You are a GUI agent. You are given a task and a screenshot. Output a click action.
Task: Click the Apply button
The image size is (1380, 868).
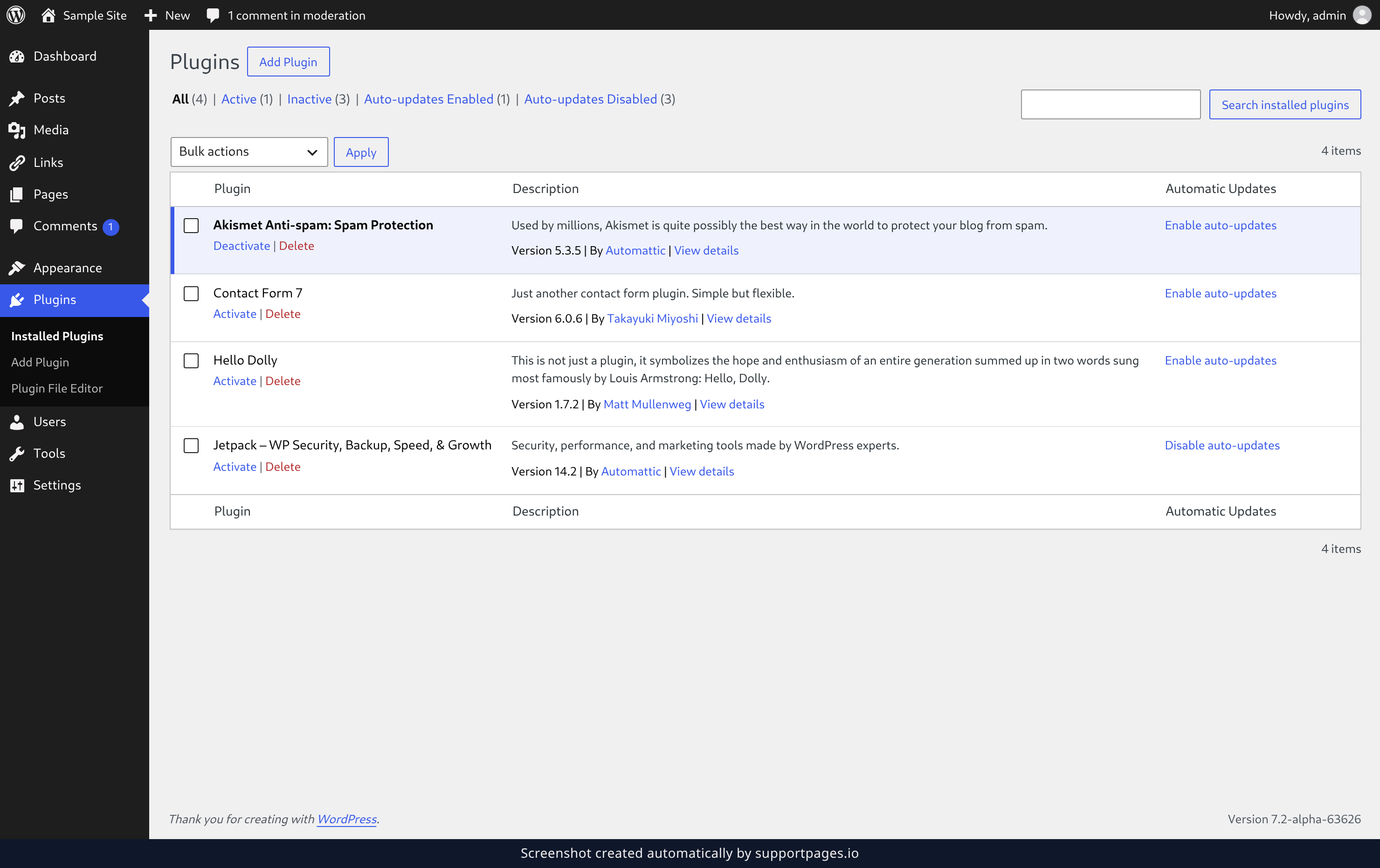pos(361,152)
